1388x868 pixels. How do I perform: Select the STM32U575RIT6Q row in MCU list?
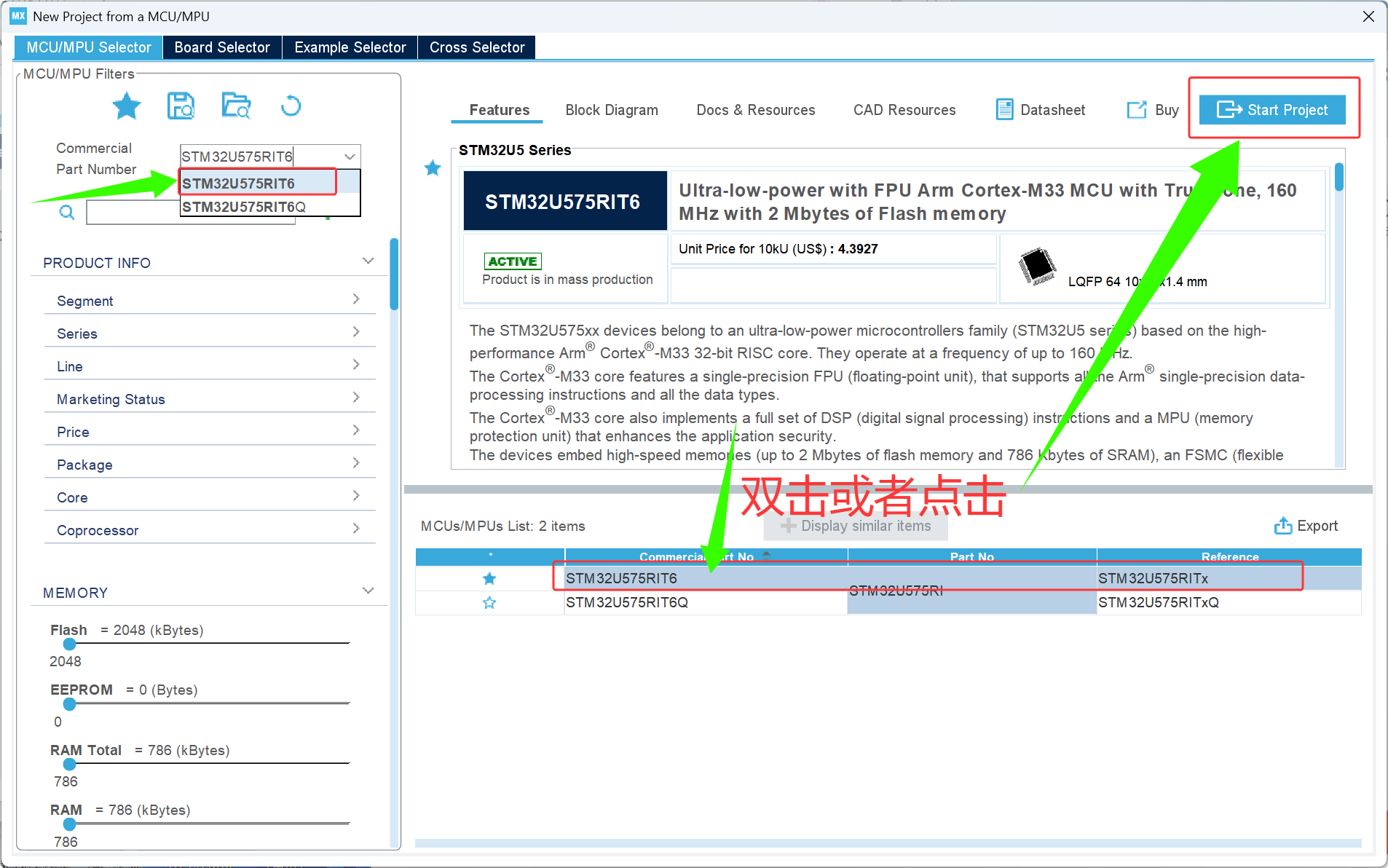(888, 602)
